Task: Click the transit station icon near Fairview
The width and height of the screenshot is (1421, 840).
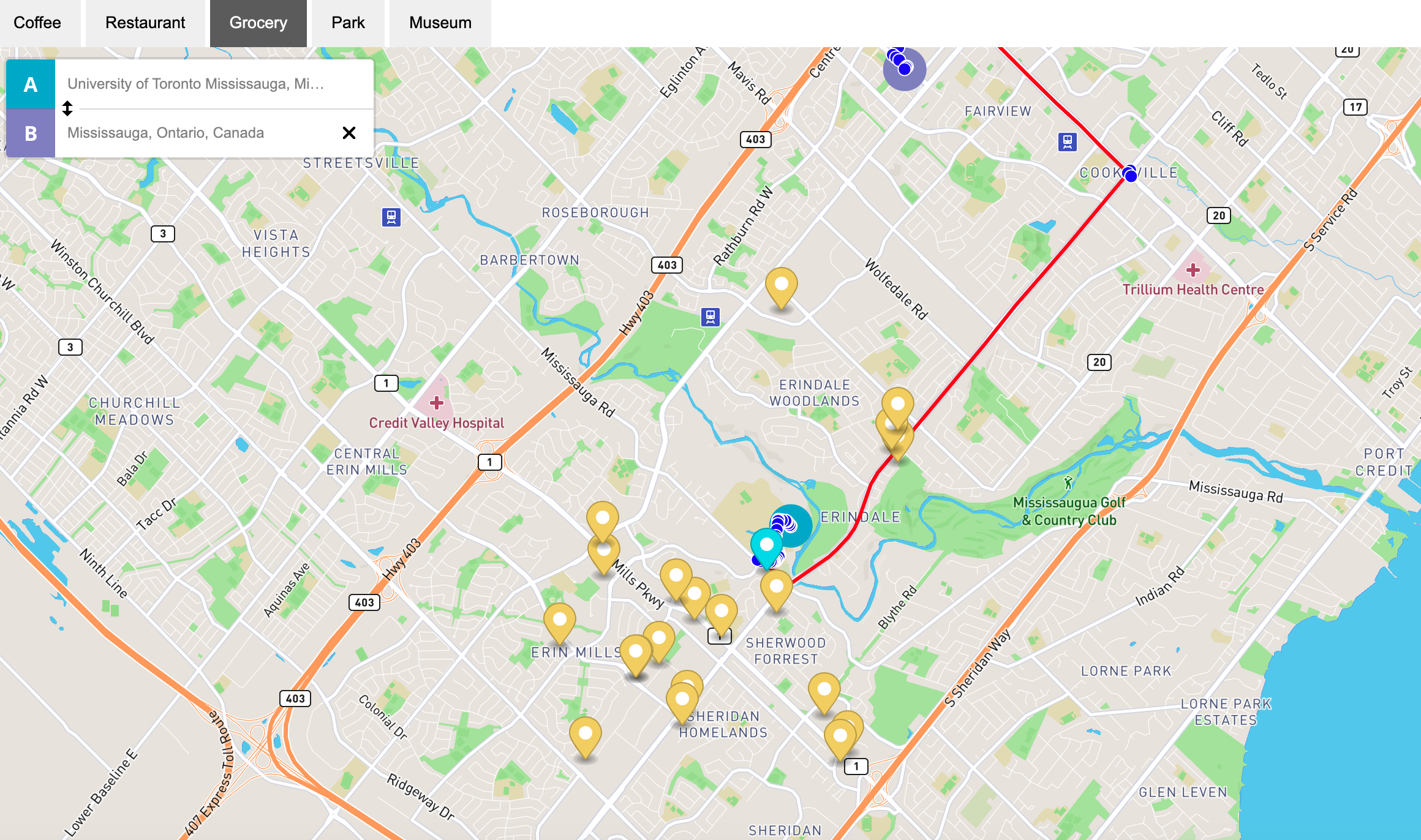Action: [x=1068, y=142]
